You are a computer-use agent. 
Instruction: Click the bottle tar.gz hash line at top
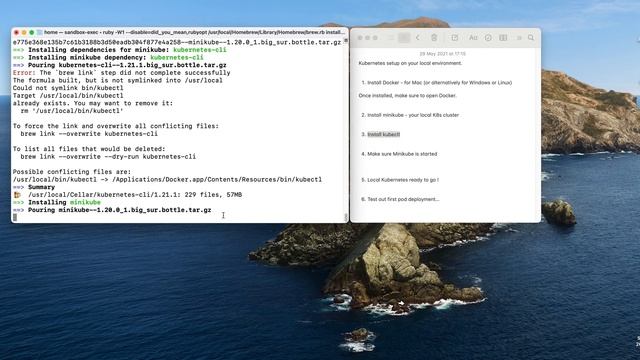177,42
